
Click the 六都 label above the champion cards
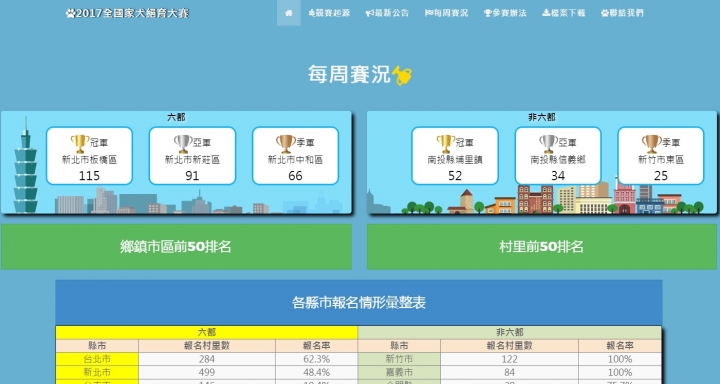[x=176, y=118]
